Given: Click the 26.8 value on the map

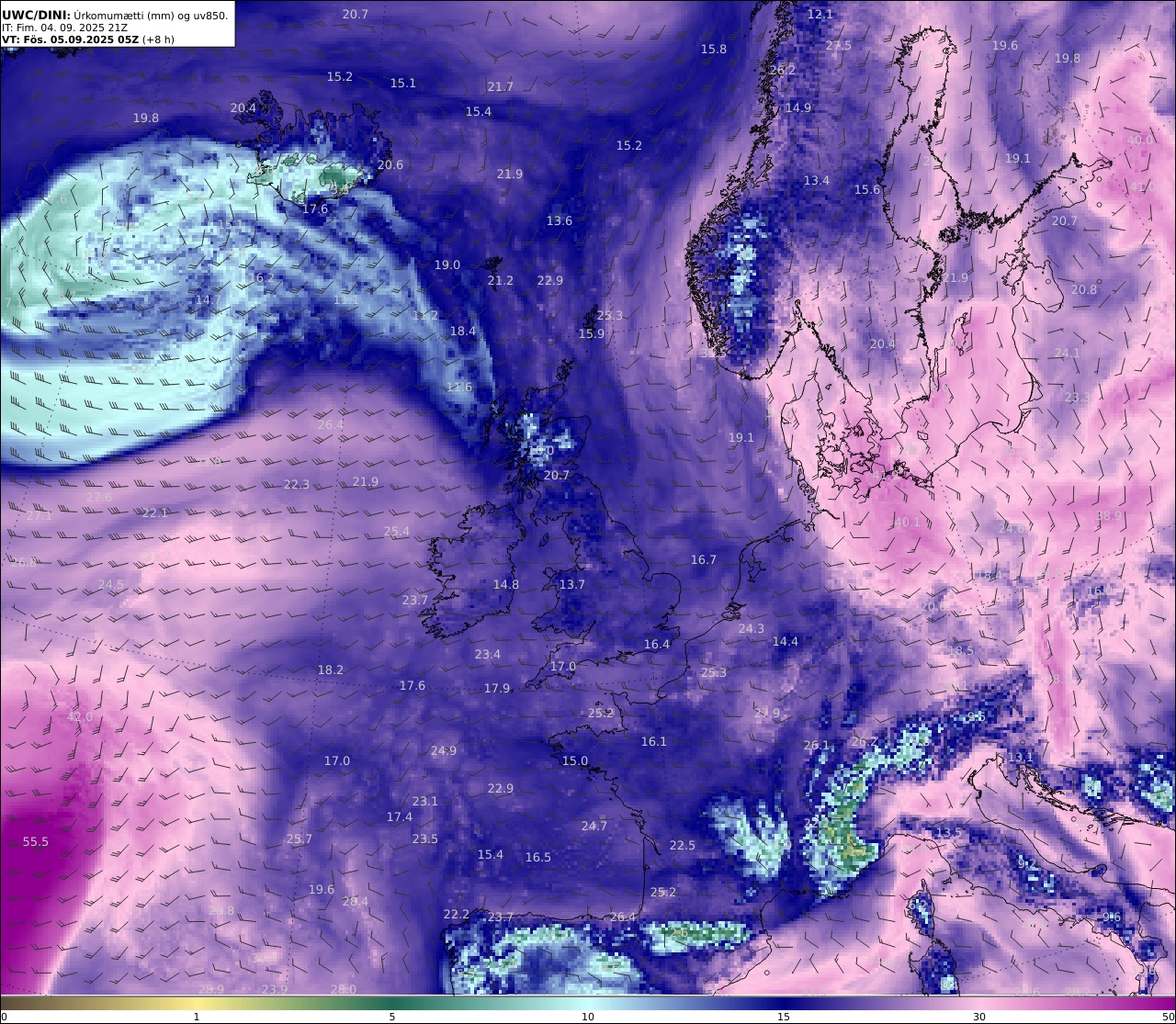Looking at the screenshot, I should (24, 562).
